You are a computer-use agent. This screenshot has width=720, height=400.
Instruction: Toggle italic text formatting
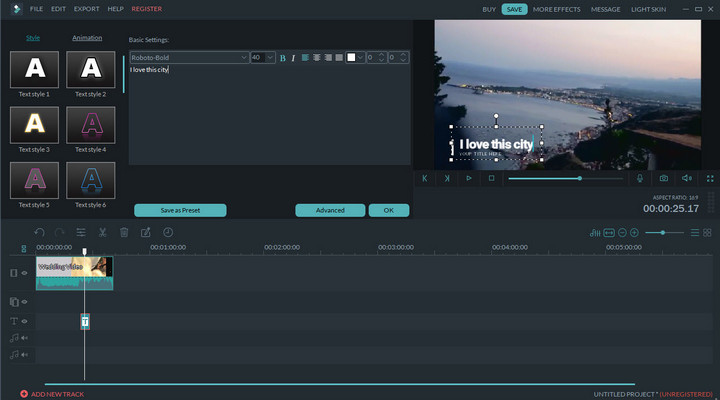pos(293,58)
